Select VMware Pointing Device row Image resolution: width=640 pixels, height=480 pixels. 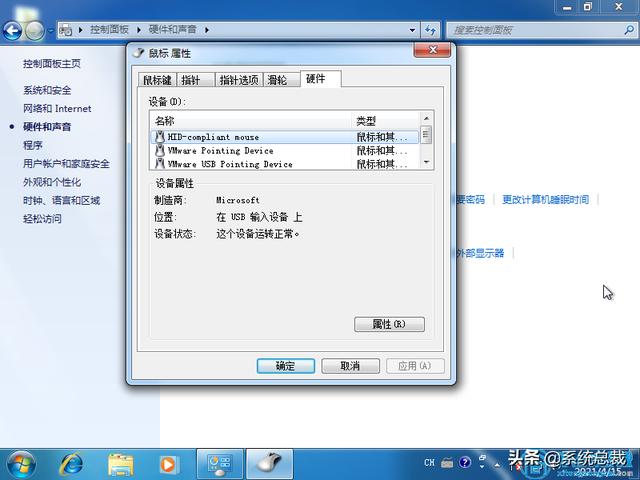click(x=284, y=151)
